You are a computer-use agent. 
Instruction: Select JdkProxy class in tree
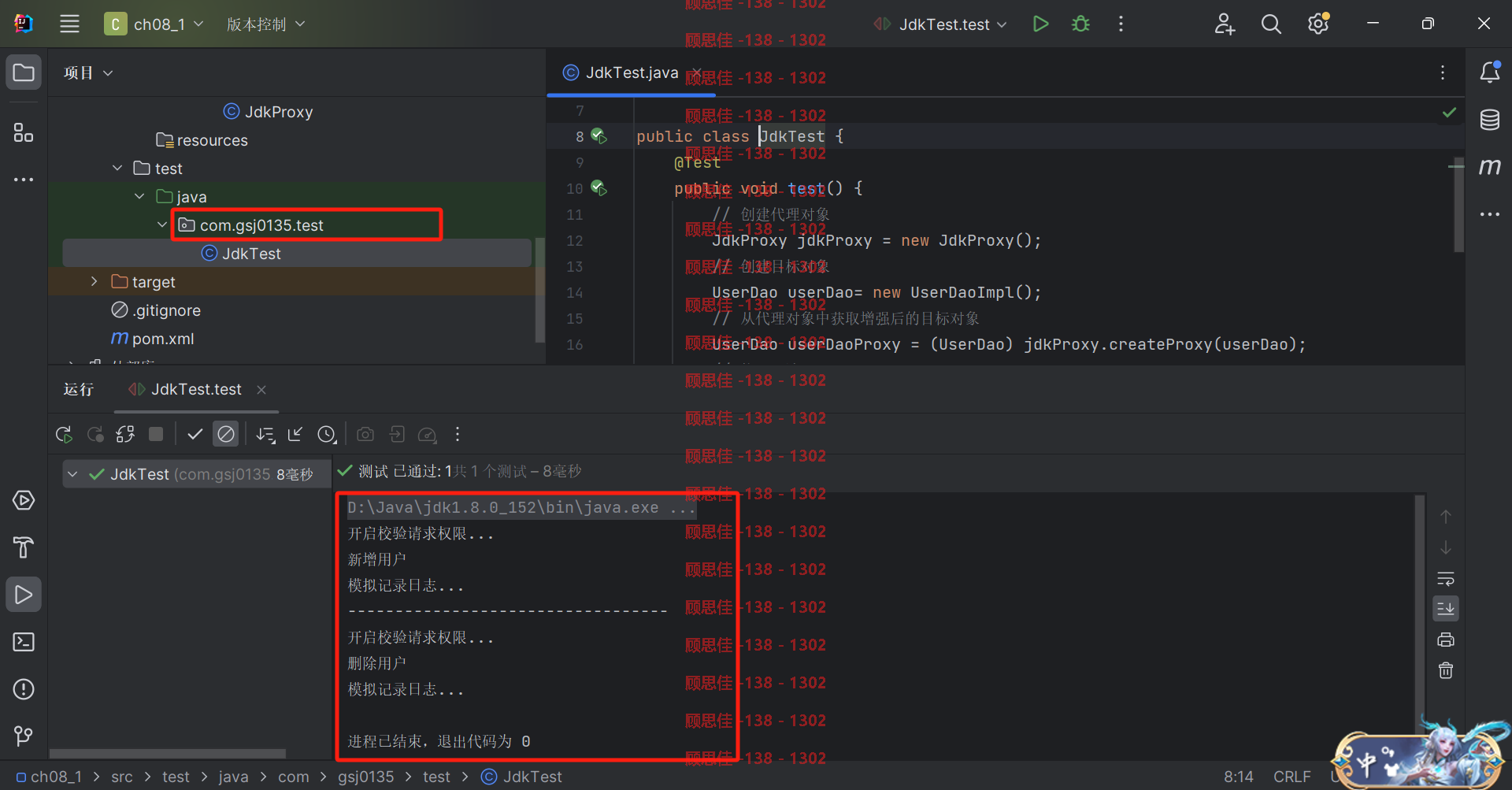(268, 112)
